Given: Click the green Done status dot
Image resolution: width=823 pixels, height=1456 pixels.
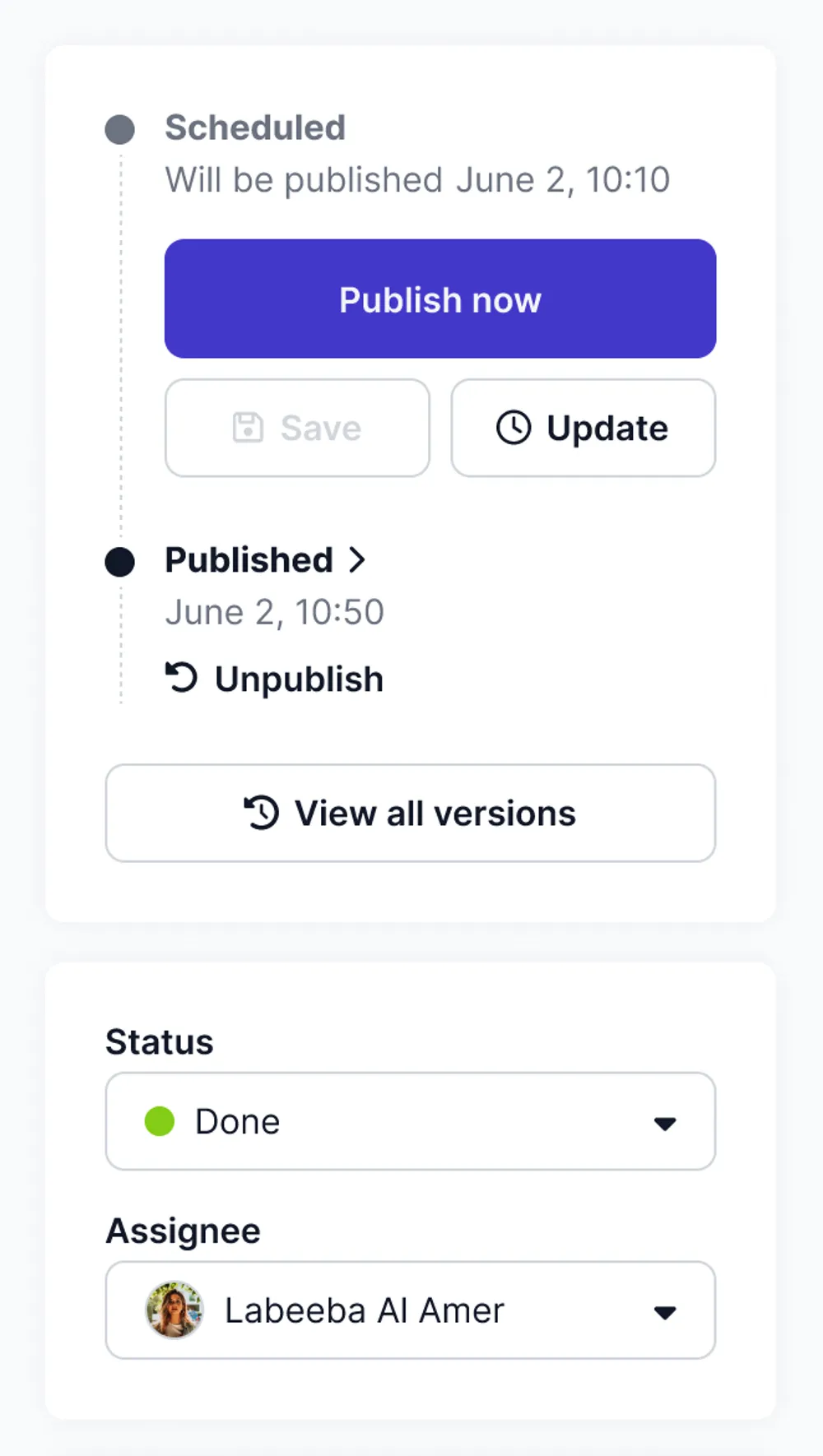Looking at the screenshot, I should [160, 1121].
